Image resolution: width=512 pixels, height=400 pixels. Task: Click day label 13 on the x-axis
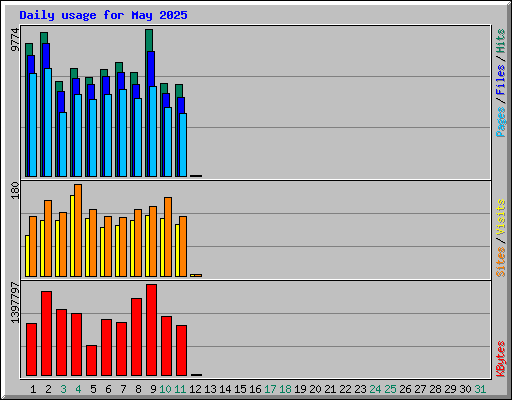210,389
